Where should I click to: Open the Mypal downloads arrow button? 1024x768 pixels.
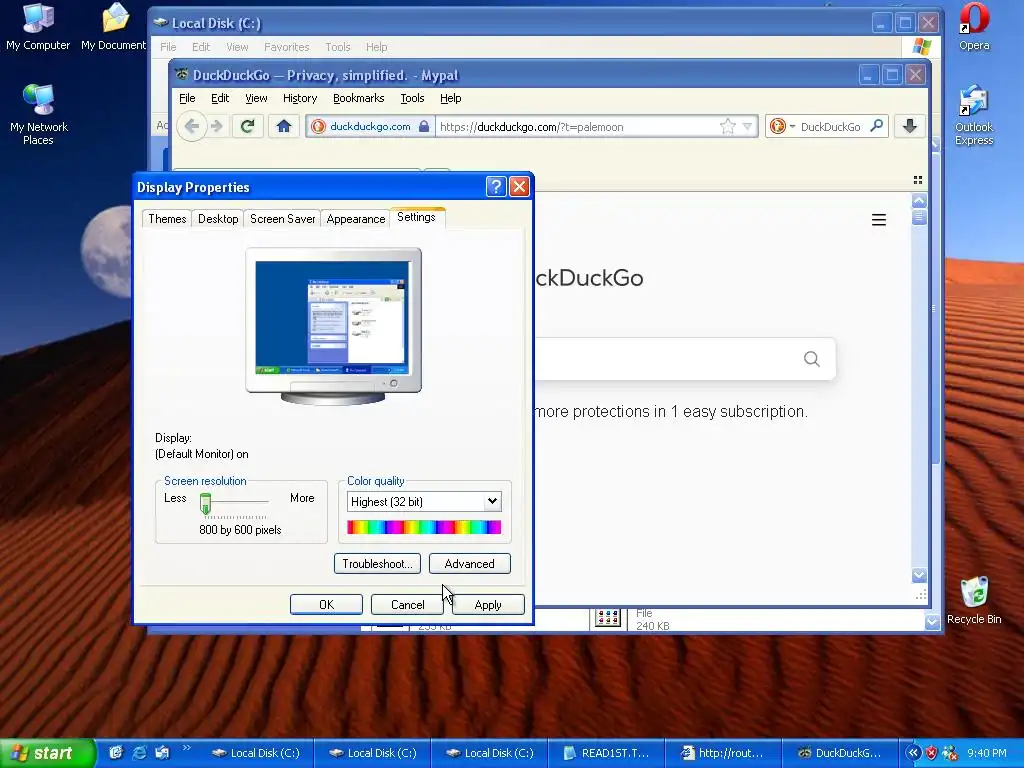[x=910, y=126]
